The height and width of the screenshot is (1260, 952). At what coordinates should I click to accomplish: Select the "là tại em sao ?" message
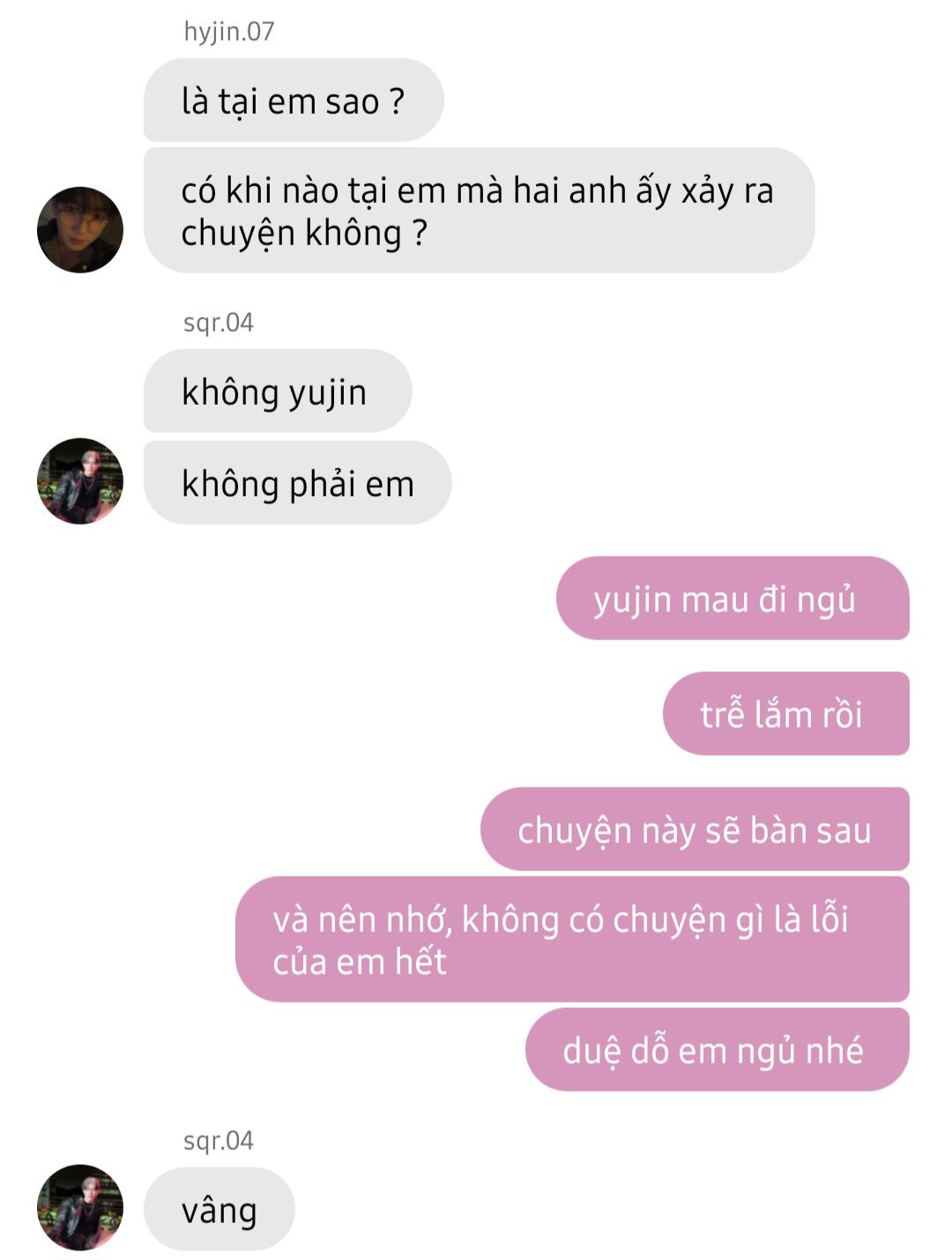[x=294, y=101]
